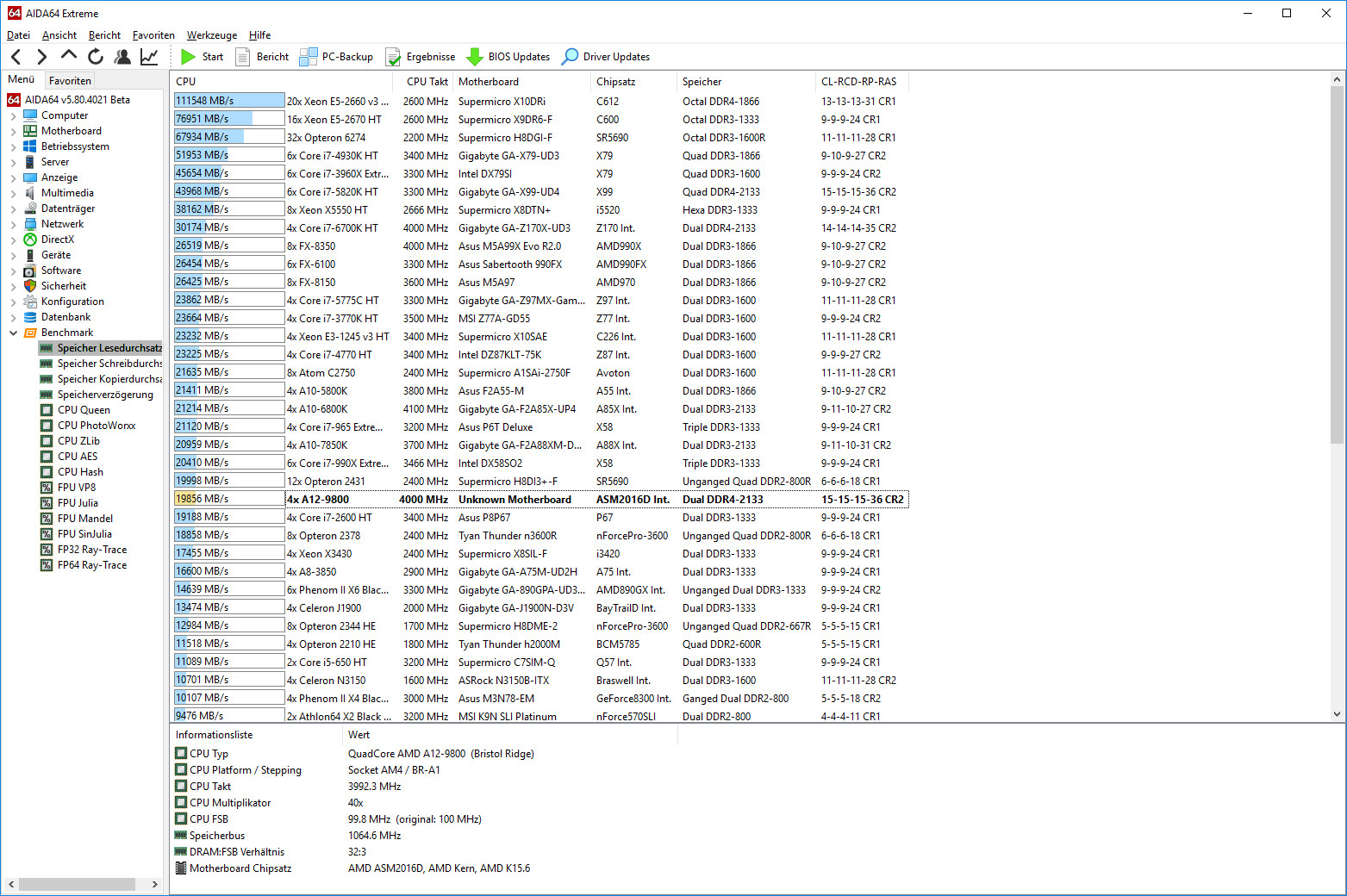
Task: Click the Refresh icon in toolbar
Action: click(96, 57)
